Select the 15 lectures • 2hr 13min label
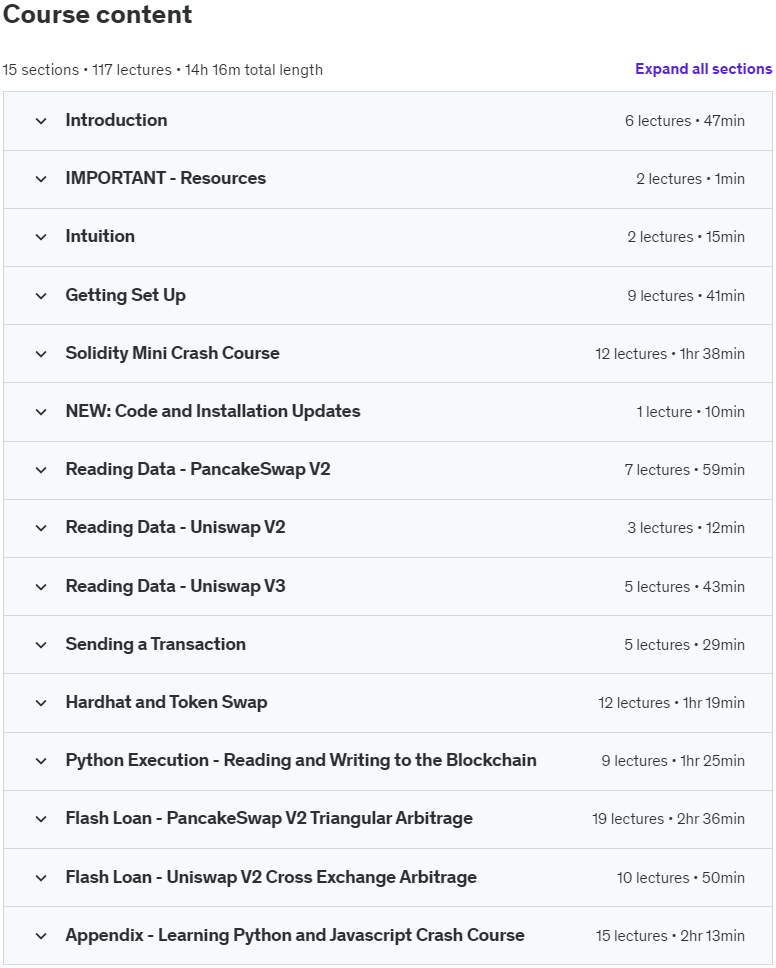 click(670, 936)
